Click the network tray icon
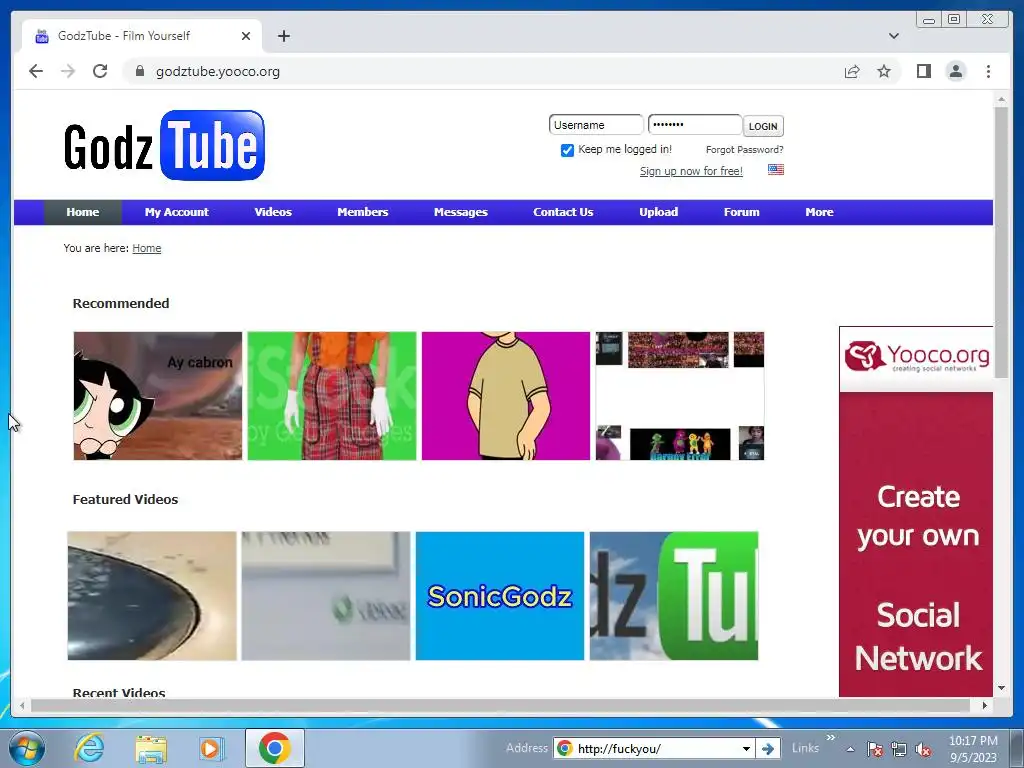 click(x=899, y=749)
